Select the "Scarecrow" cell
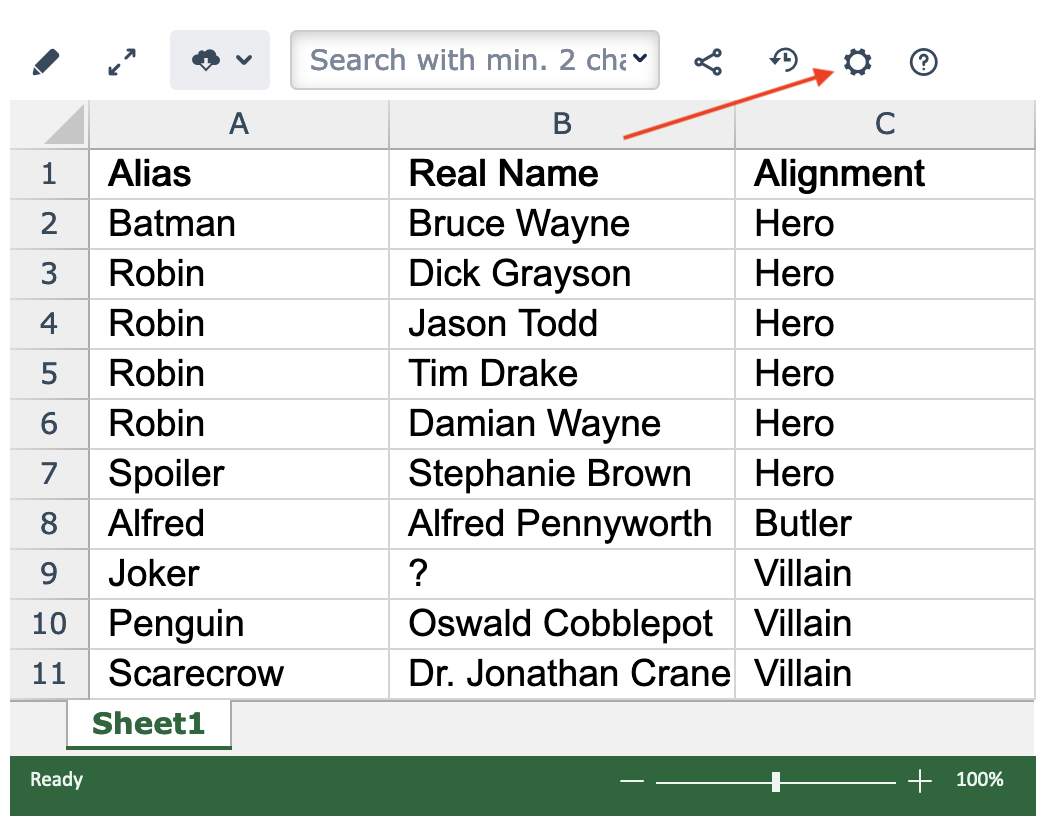This screenshot has width=1046, height=828. coord(239,675)
